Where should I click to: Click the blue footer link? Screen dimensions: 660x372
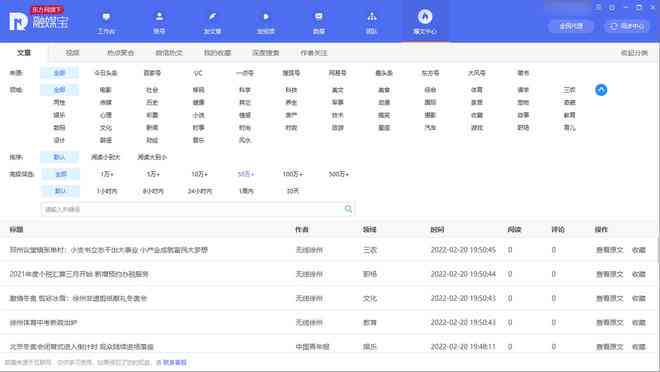click(x=175, y=362)
